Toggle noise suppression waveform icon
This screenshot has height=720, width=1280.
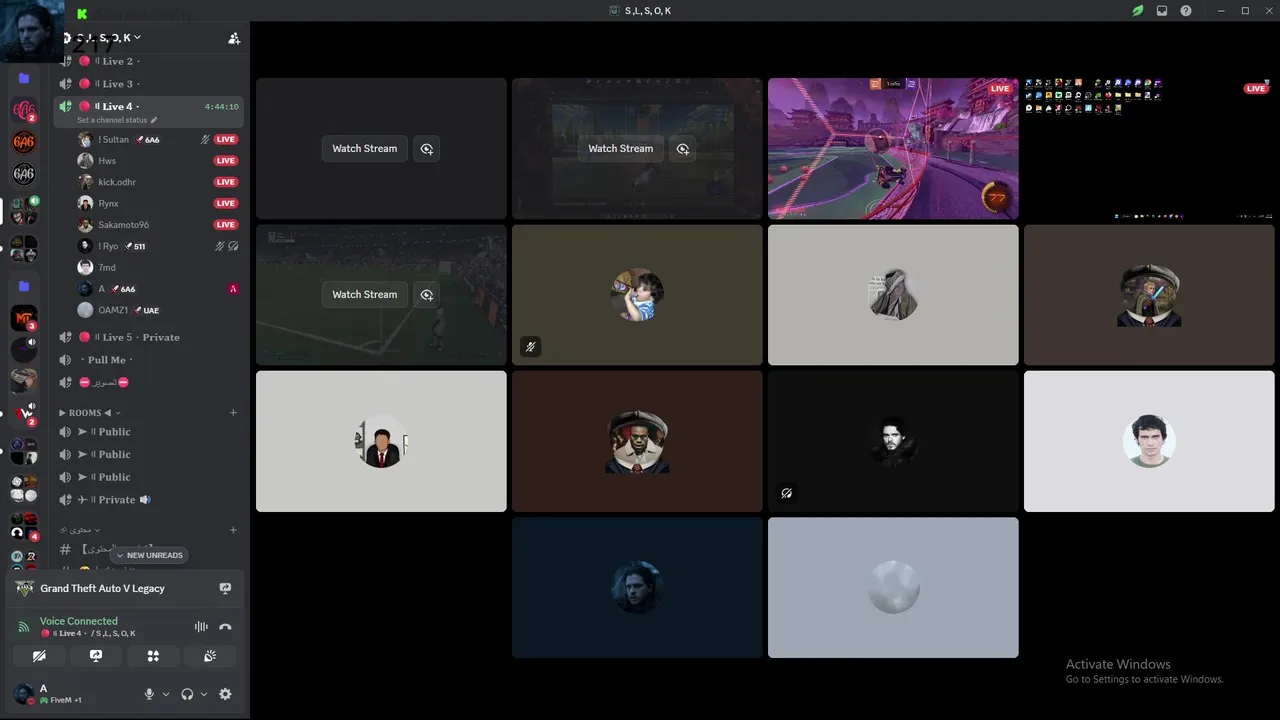[201, 627]
